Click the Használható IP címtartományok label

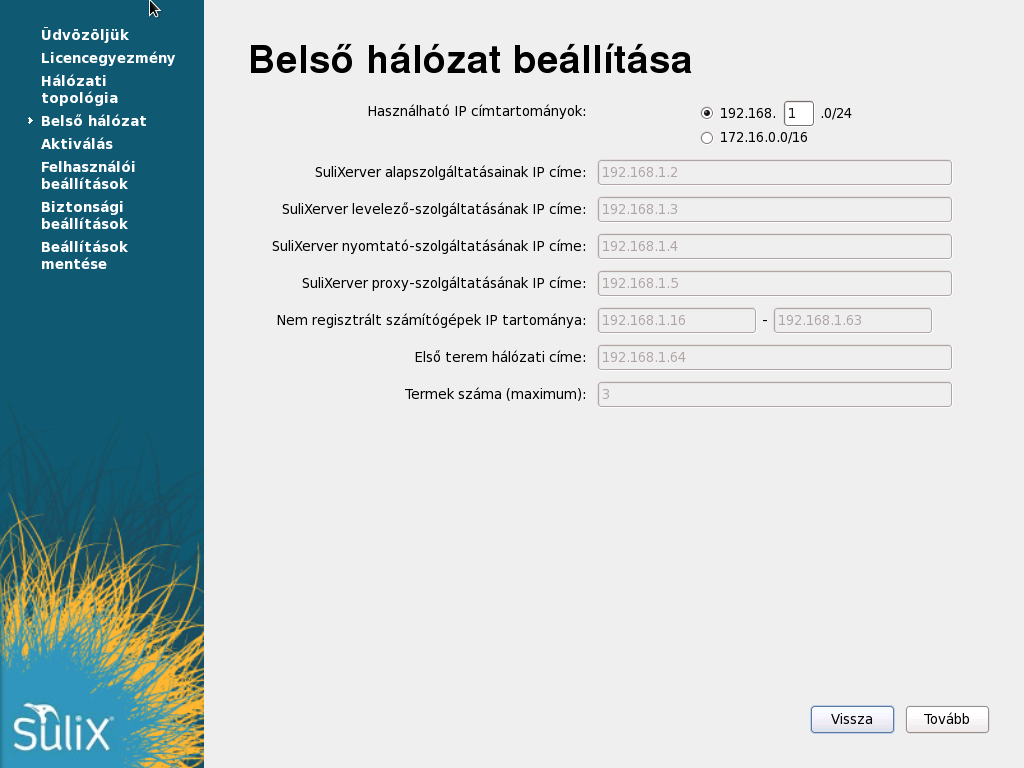click(x=477, y=111)
